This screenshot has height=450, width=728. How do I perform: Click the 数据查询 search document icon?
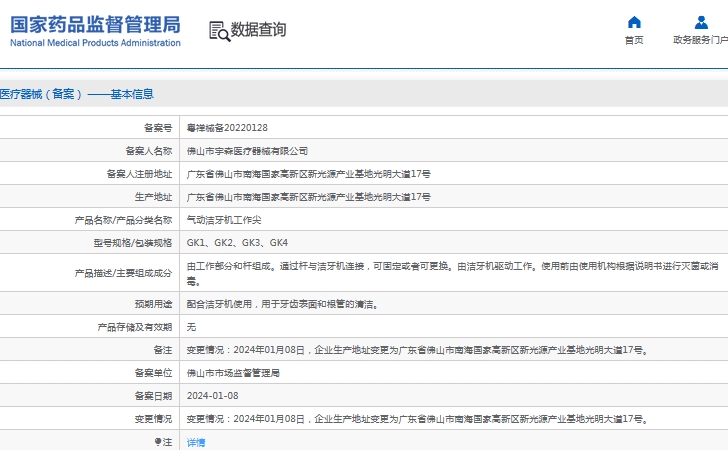(x=220, y=31)
